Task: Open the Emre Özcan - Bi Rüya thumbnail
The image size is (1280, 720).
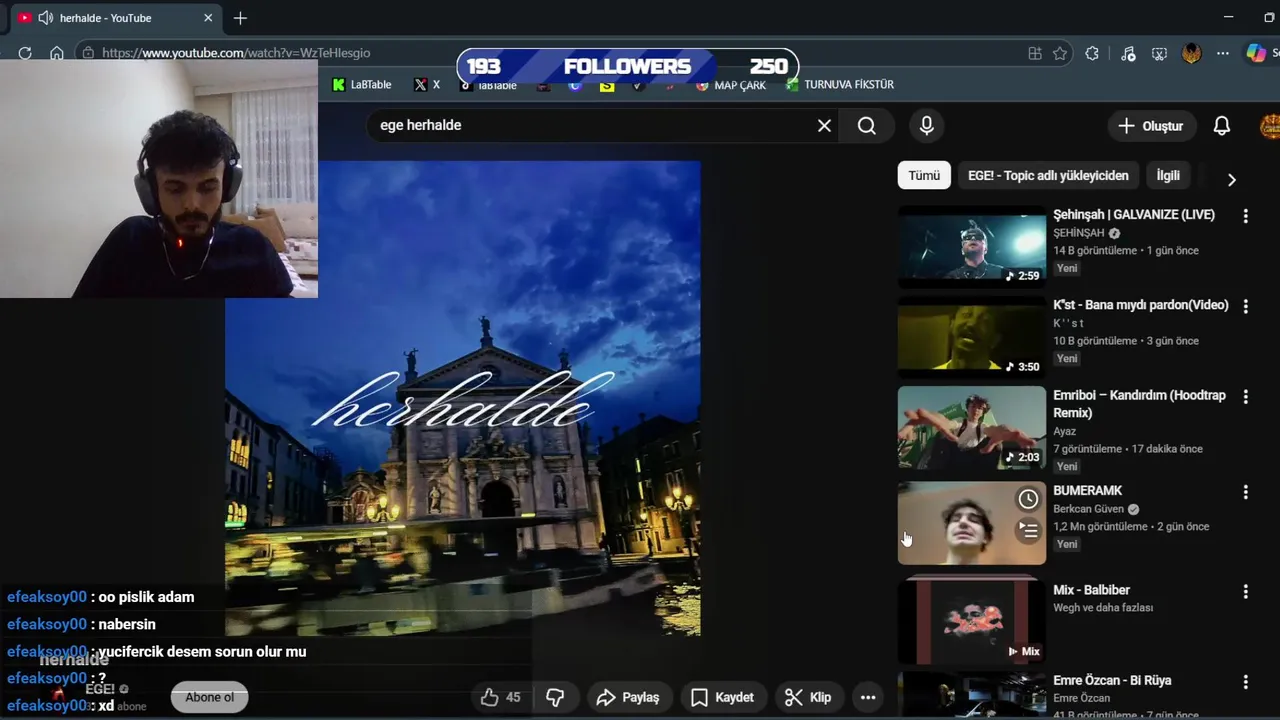Action: coord(971,695)
